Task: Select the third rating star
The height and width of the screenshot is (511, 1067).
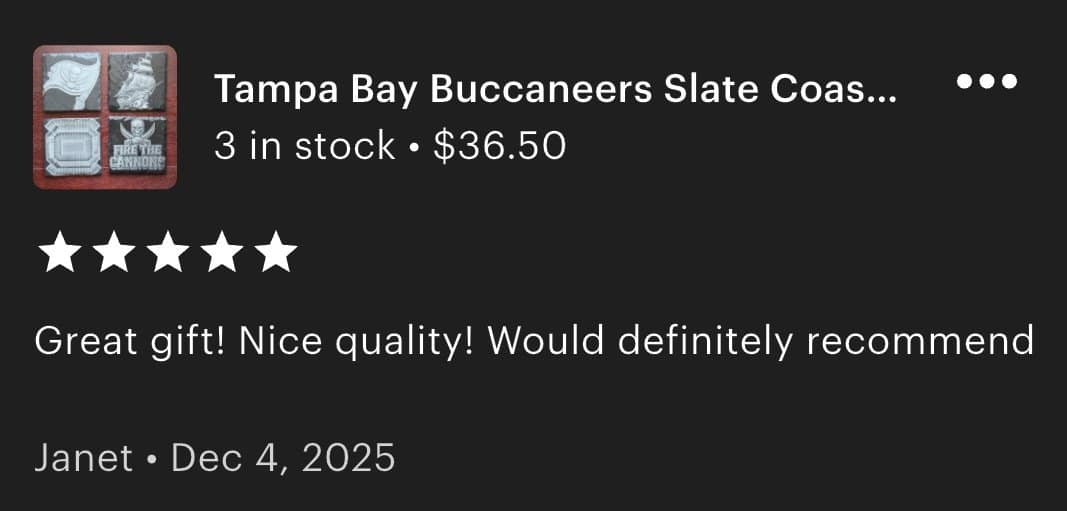Action: 166,253
